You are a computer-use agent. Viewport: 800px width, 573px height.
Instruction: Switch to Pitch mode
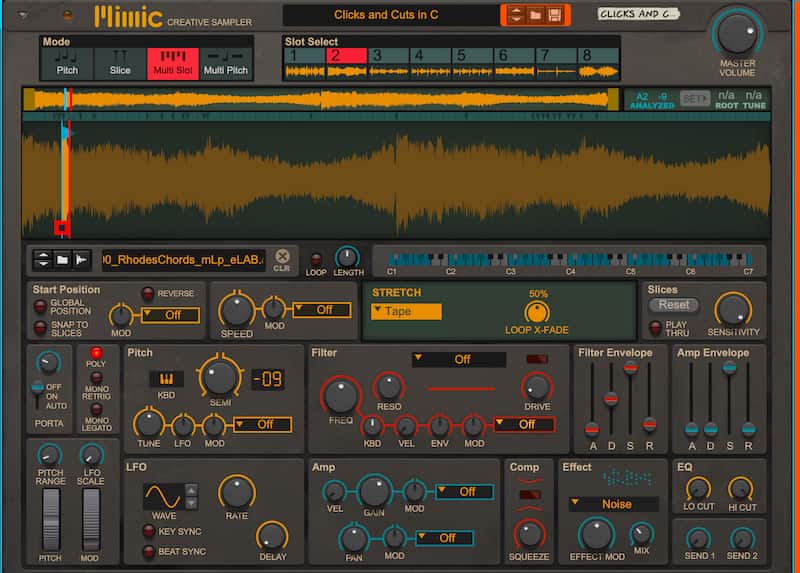click(x=67, y=64)
